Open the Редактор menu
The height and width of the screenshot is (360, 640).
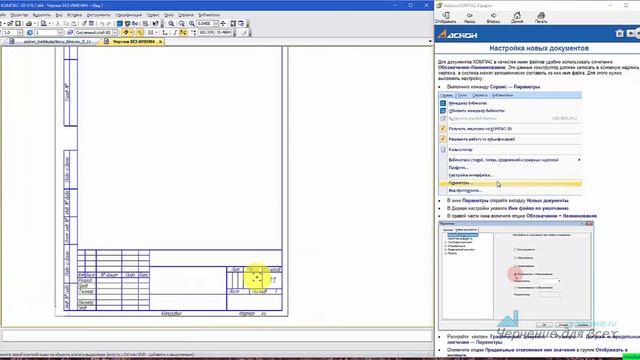(x=20, y=15)
